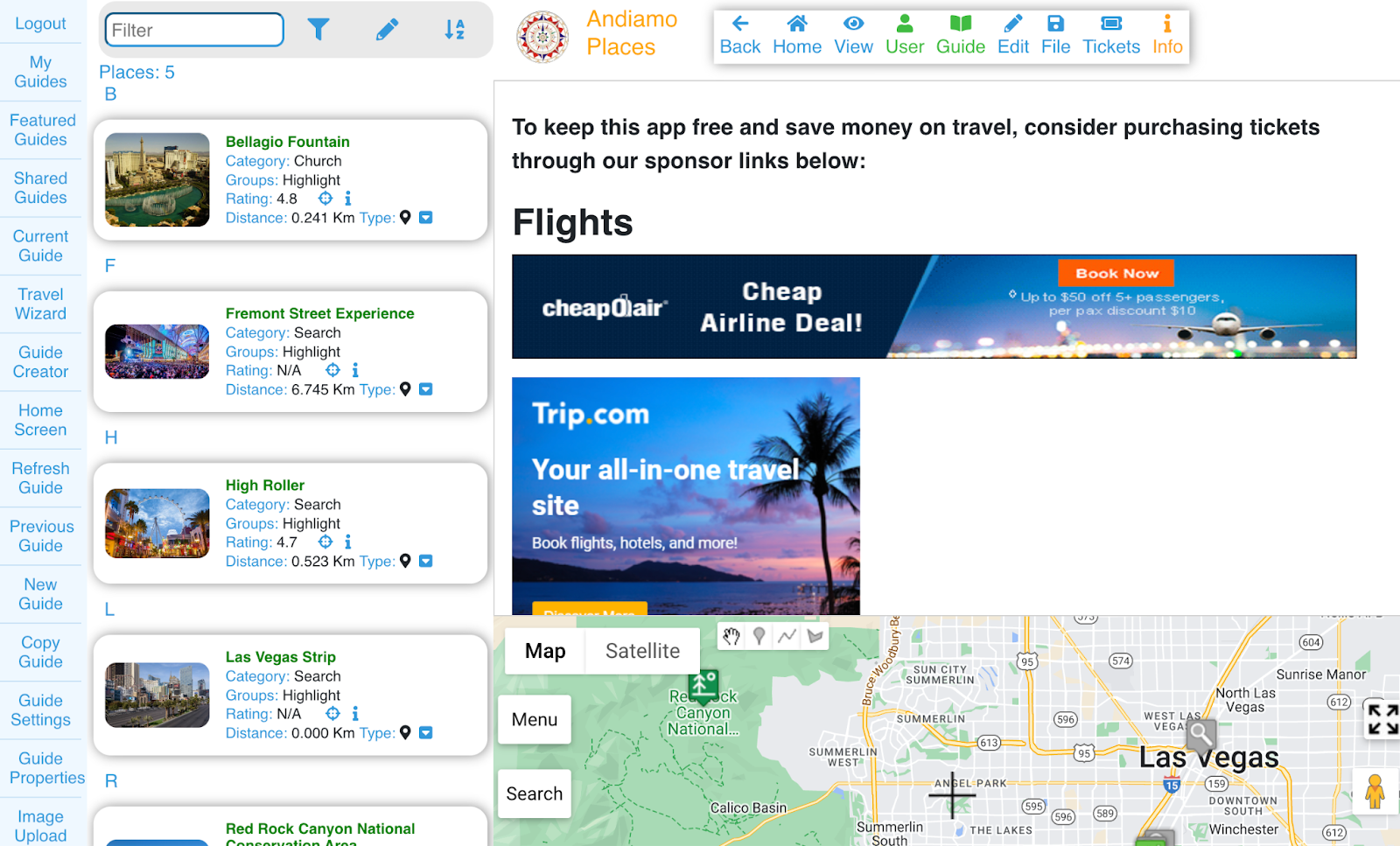Open the View eye menu
This screenshot has width=1400, height=846.
click(853, 36)
